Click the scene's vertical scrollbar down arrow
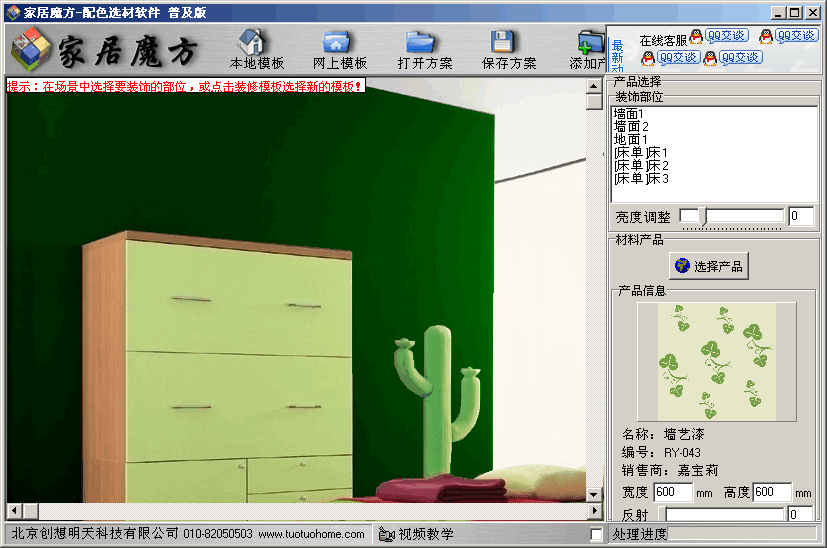The image size is (827, 548). [595, 495]
